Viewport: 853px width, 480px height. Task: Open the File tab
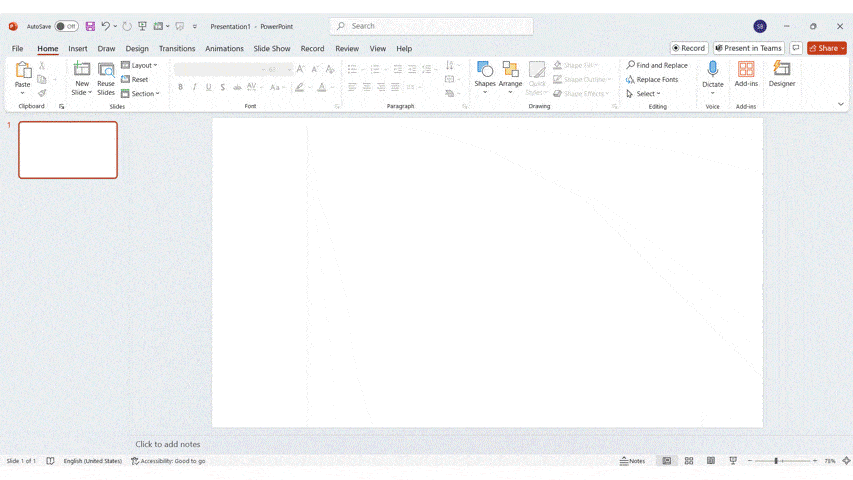17,48
